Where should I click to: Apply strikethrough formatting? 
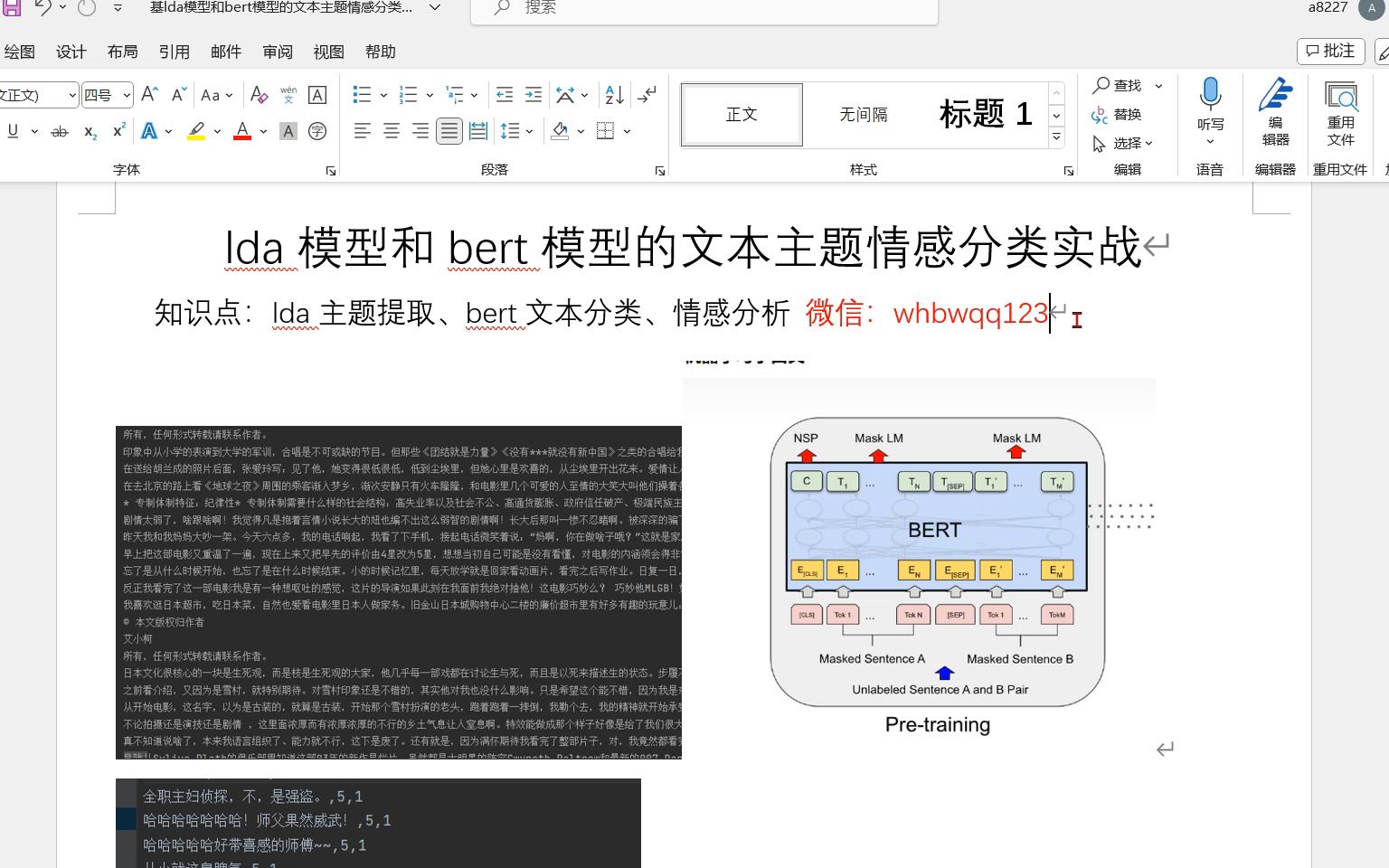tap(60, 131)
